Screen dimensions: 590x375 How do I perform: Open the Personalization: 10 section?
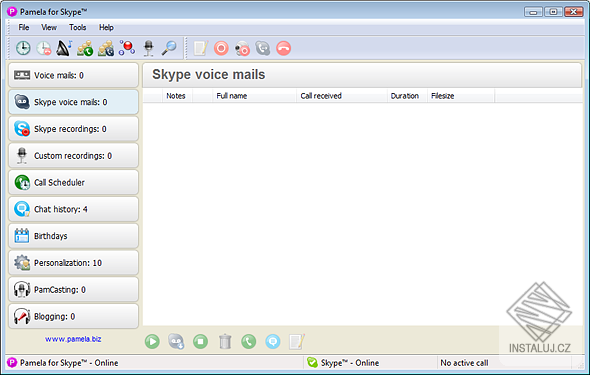click(73, 263)
